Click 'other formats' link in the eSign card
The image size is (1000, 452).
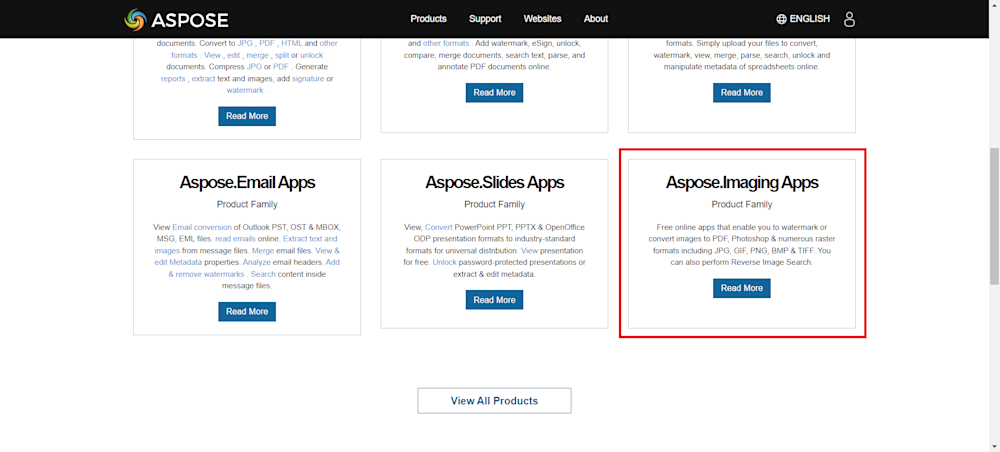[446, 43]
